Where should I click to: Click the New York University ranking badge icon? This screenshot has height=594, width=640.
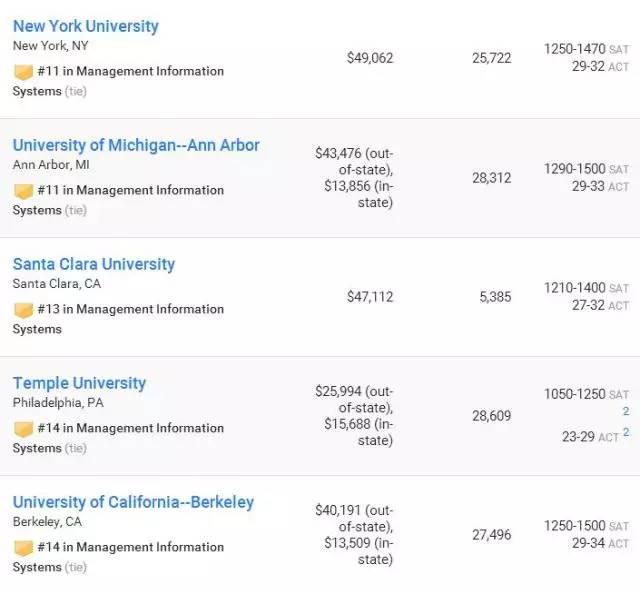23,72
